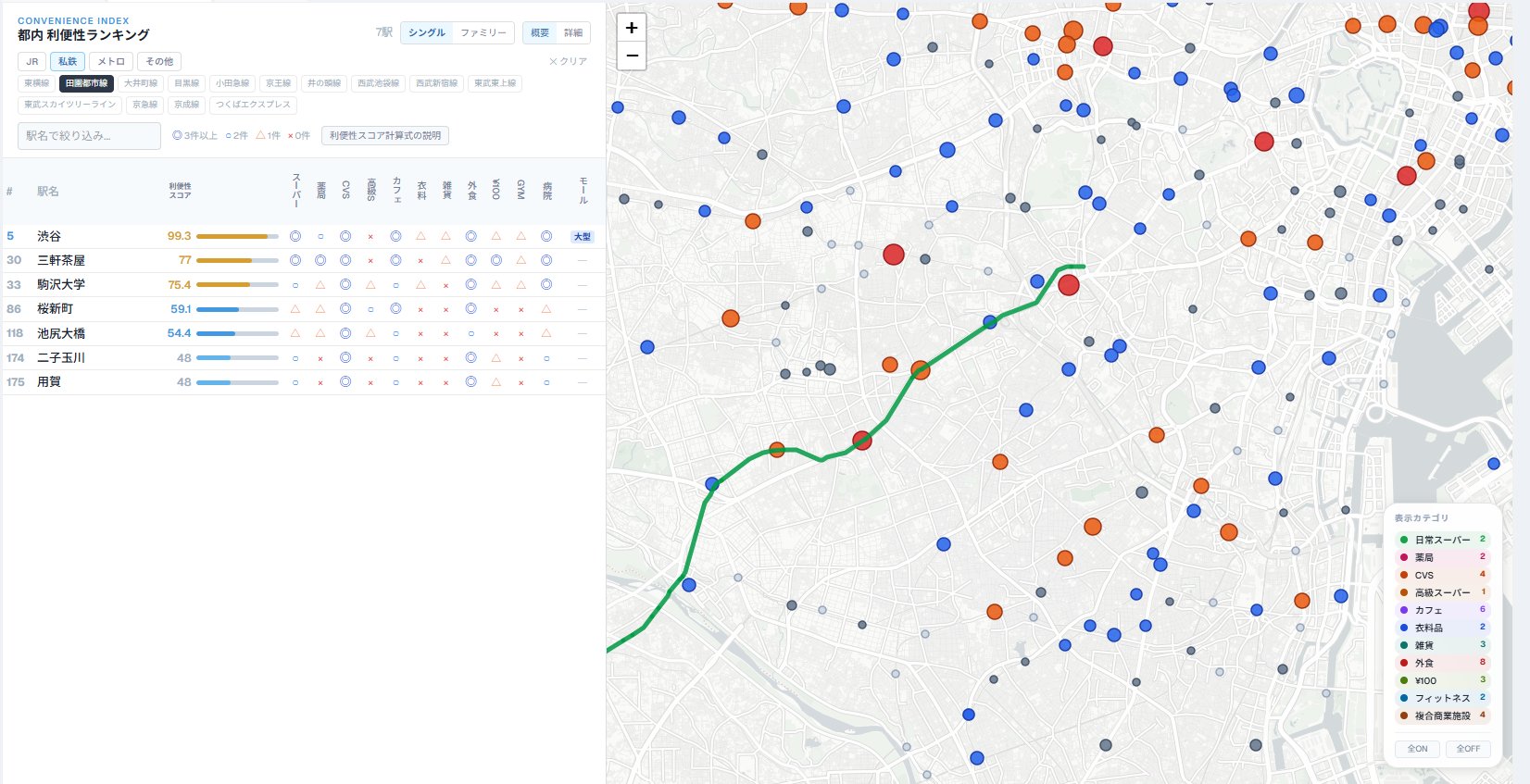The width and height of the screenshot is (1530, 784).
Task: Open the 利便性スコア計算式の説明 explanation
Action: 385,136
